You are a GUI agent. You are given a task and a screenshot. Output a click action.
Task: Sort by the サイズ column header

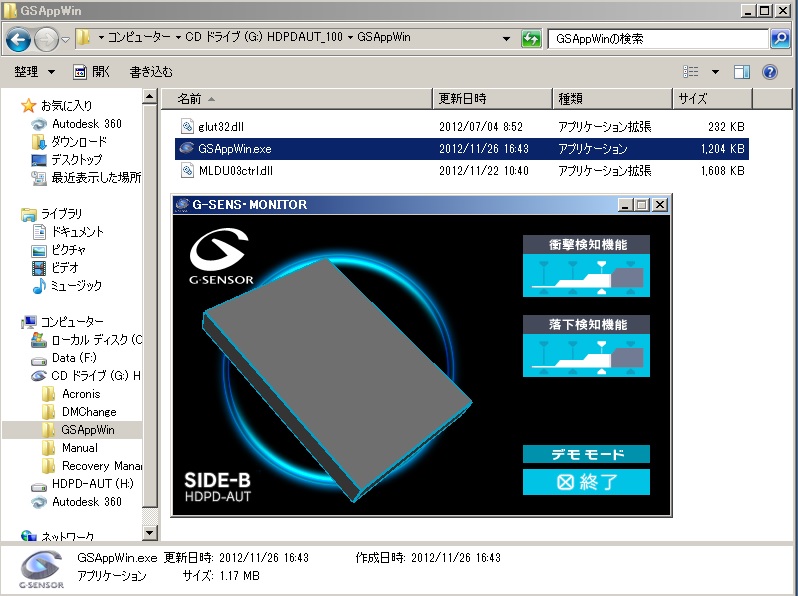tap(712, 98)
